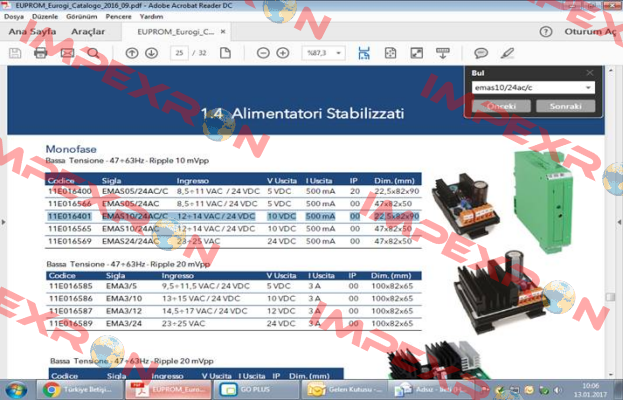Select code 11E016565 in the table
Screen dimensions: 623x400
point(70,229)
